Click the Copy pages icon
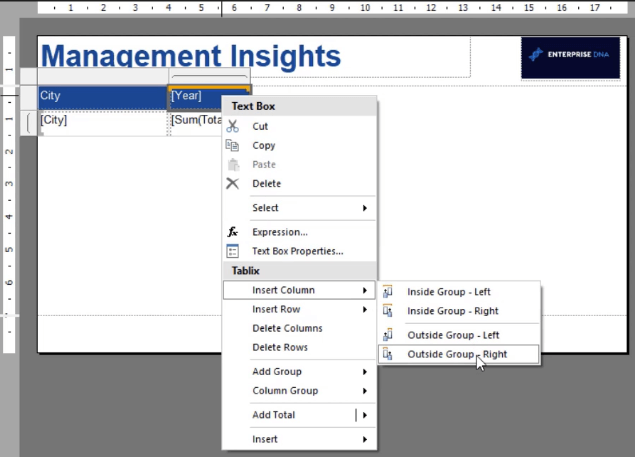Viewport: 635px width, 457px height. 232,145
